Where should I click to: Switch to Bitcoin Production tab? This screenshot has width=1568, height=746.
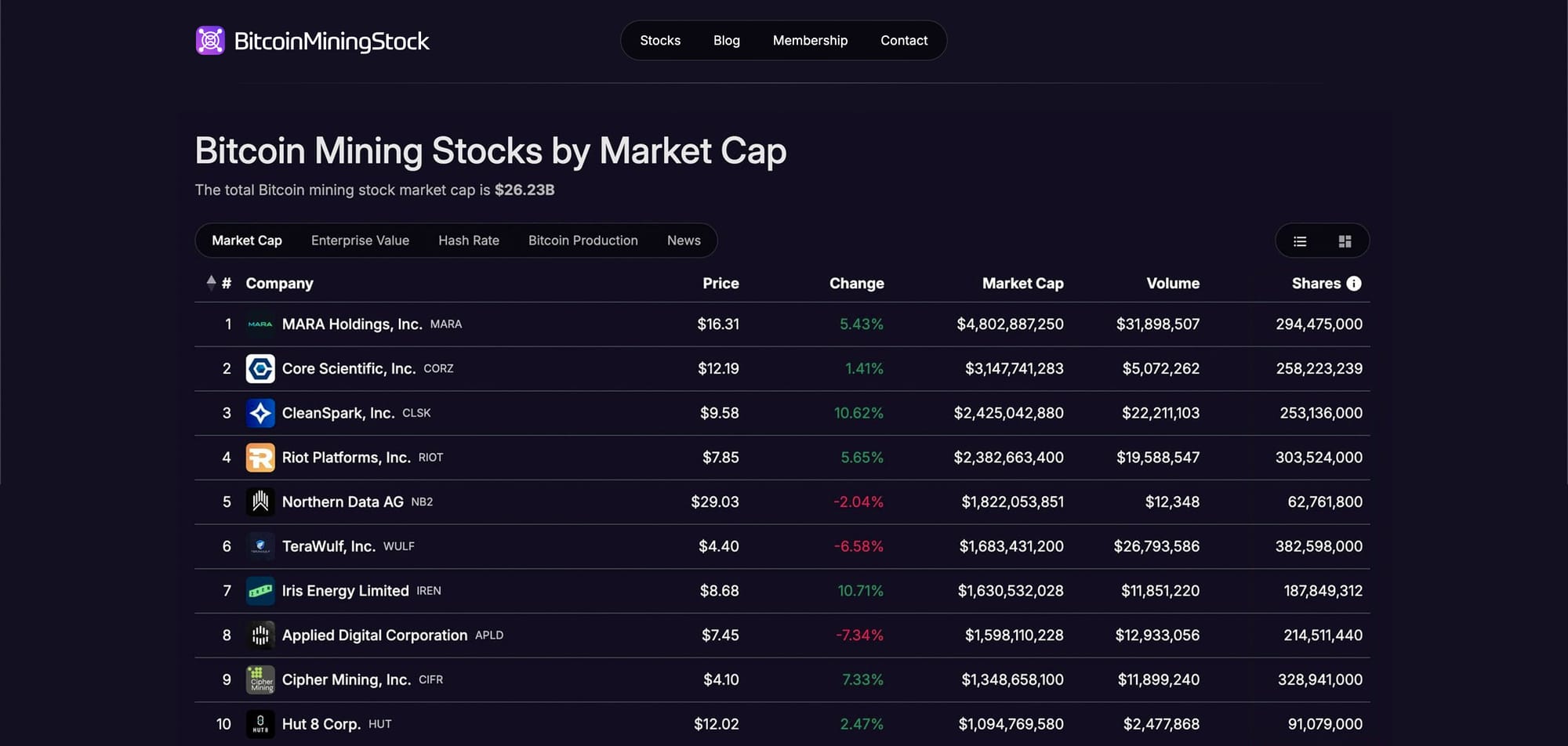point(583,241)
